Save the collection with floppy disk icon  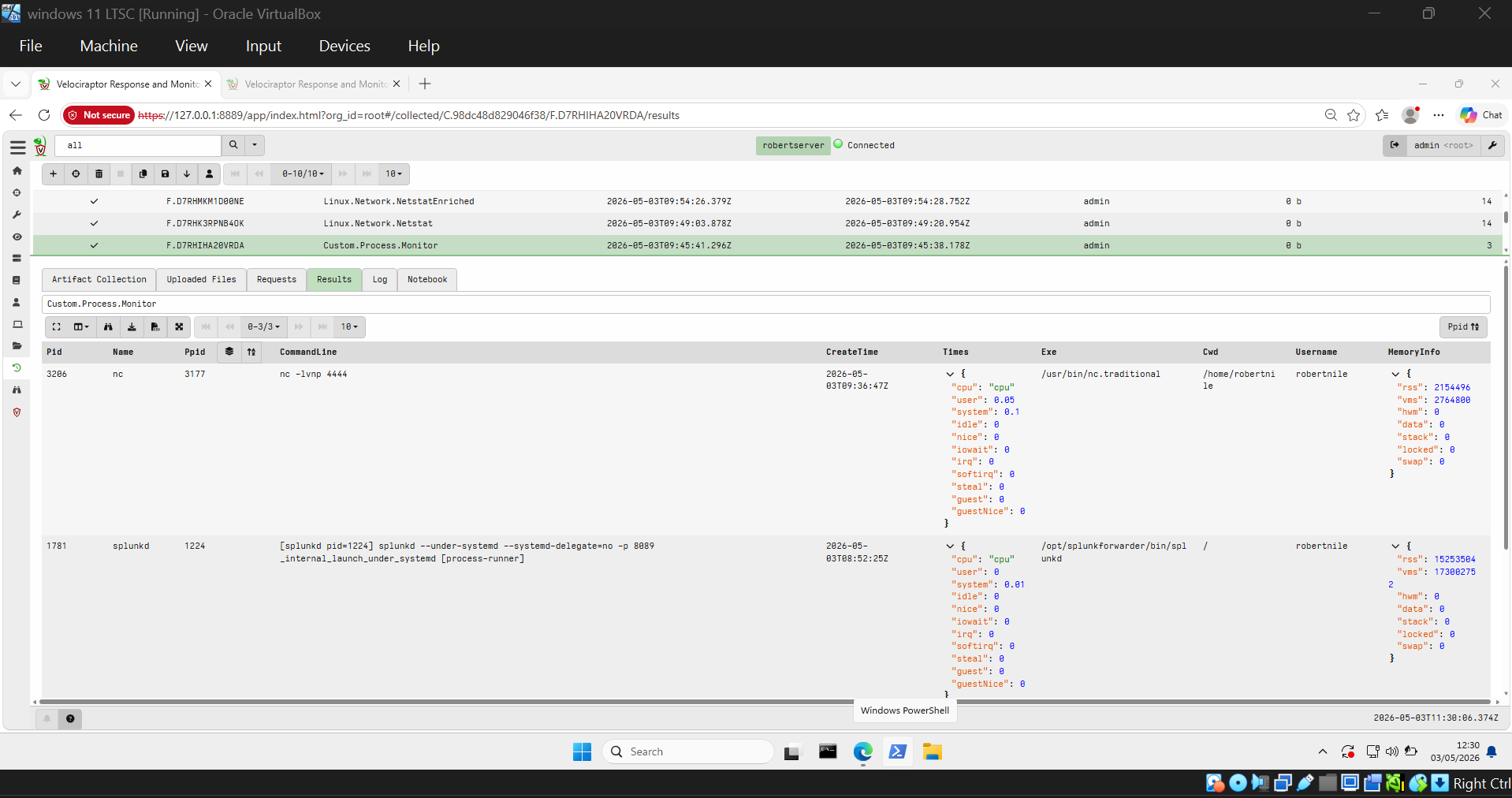coord(165,173)
